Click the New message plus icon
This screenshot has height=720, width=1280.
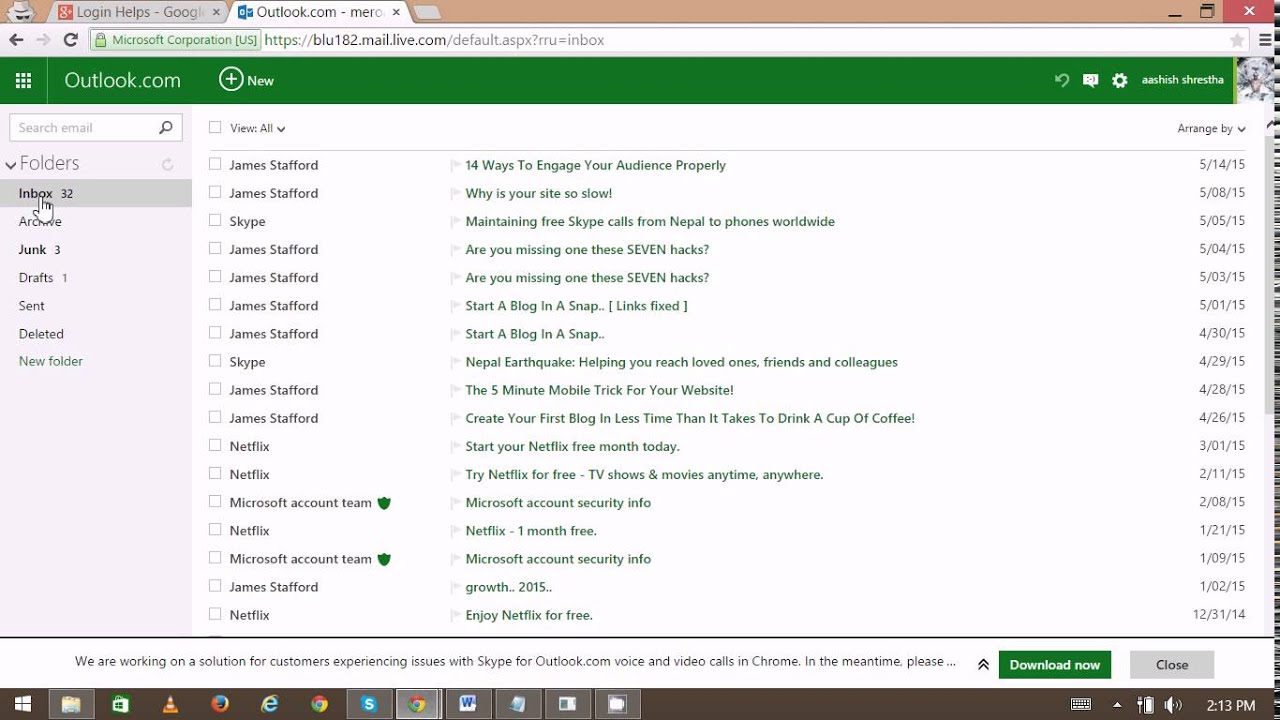coord(231,80)
